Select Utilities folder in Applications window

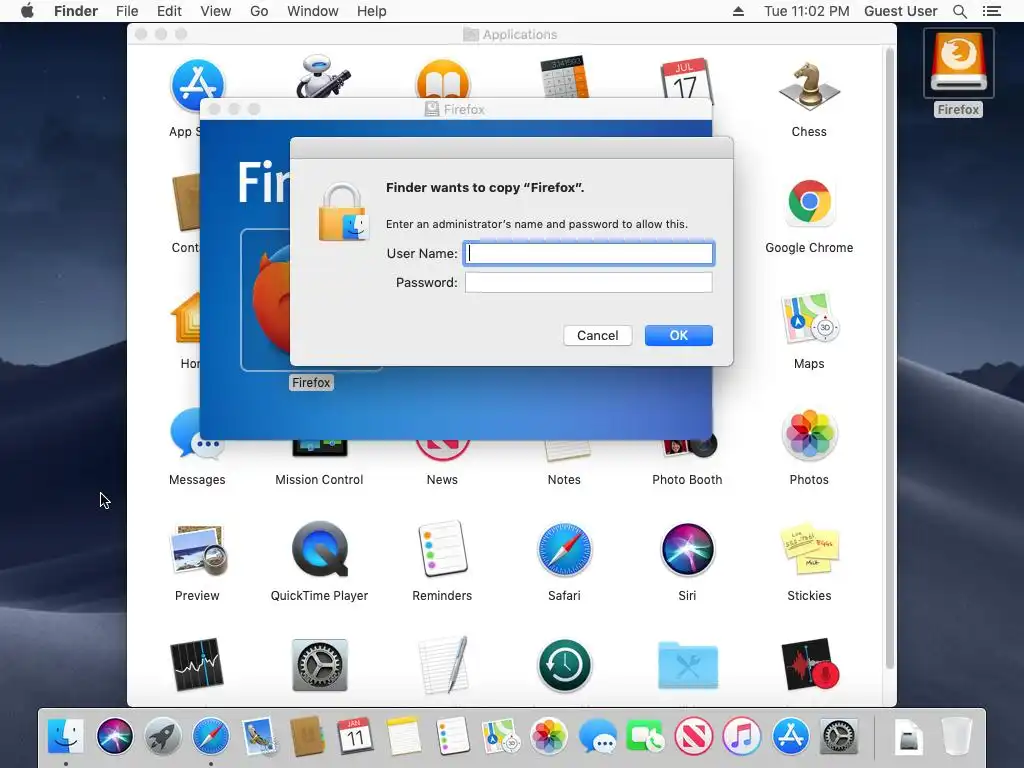click(x=687, y=665)
